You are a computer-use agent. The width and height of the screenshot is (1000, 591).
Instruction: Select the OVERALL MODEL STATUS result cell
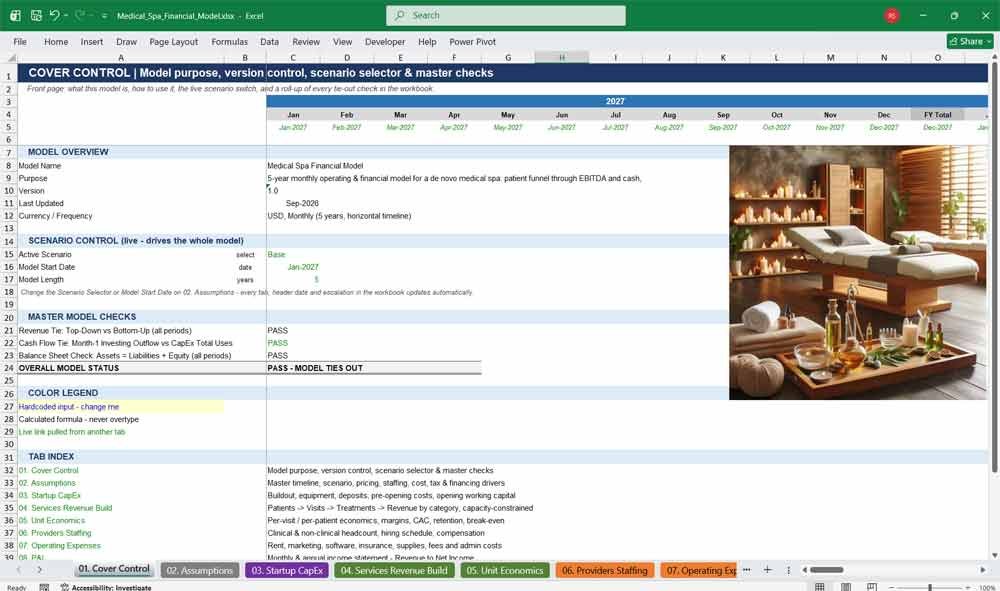374,368
